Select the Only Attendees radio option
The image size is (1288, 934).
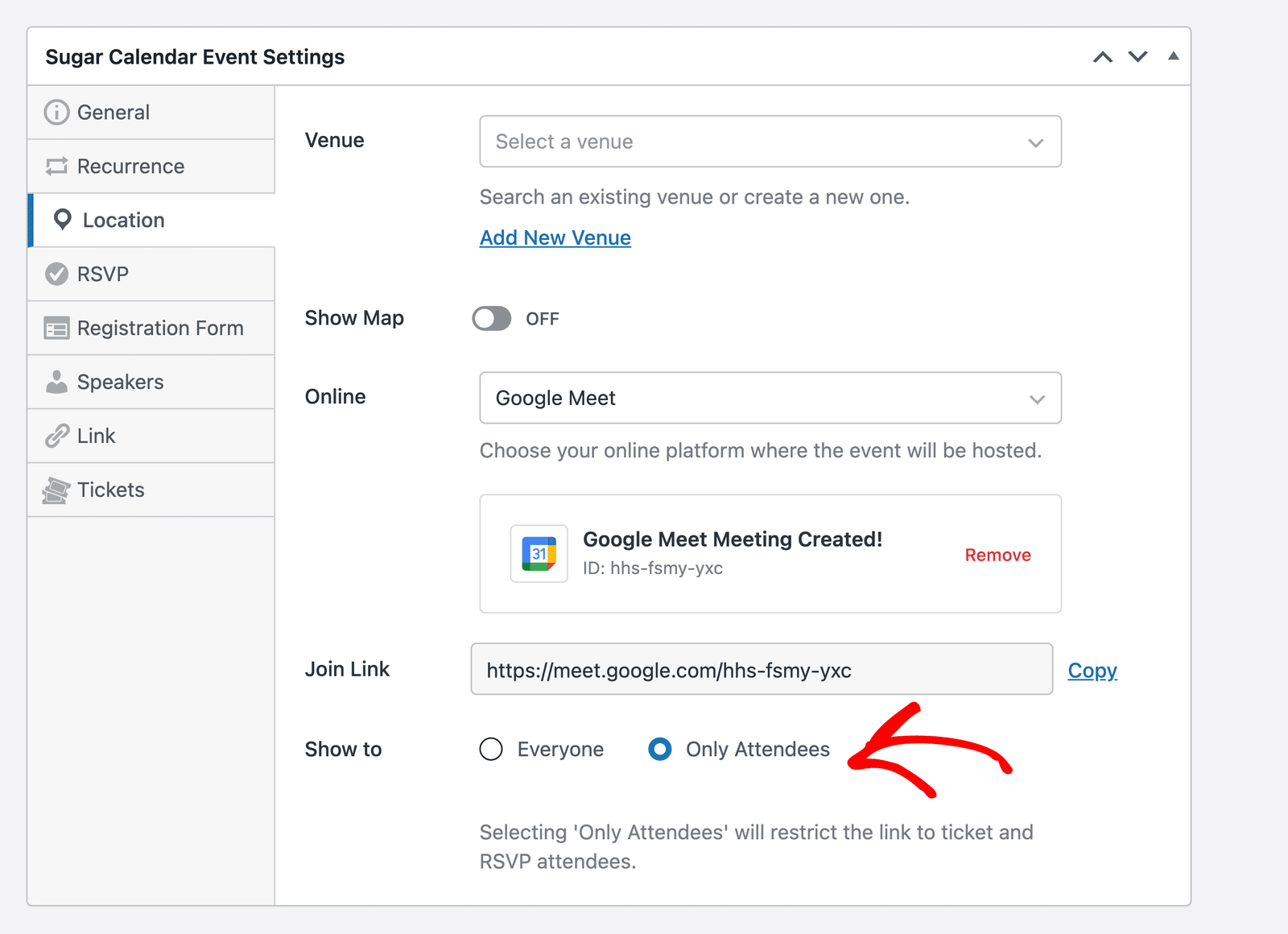(x=660, y=750)
